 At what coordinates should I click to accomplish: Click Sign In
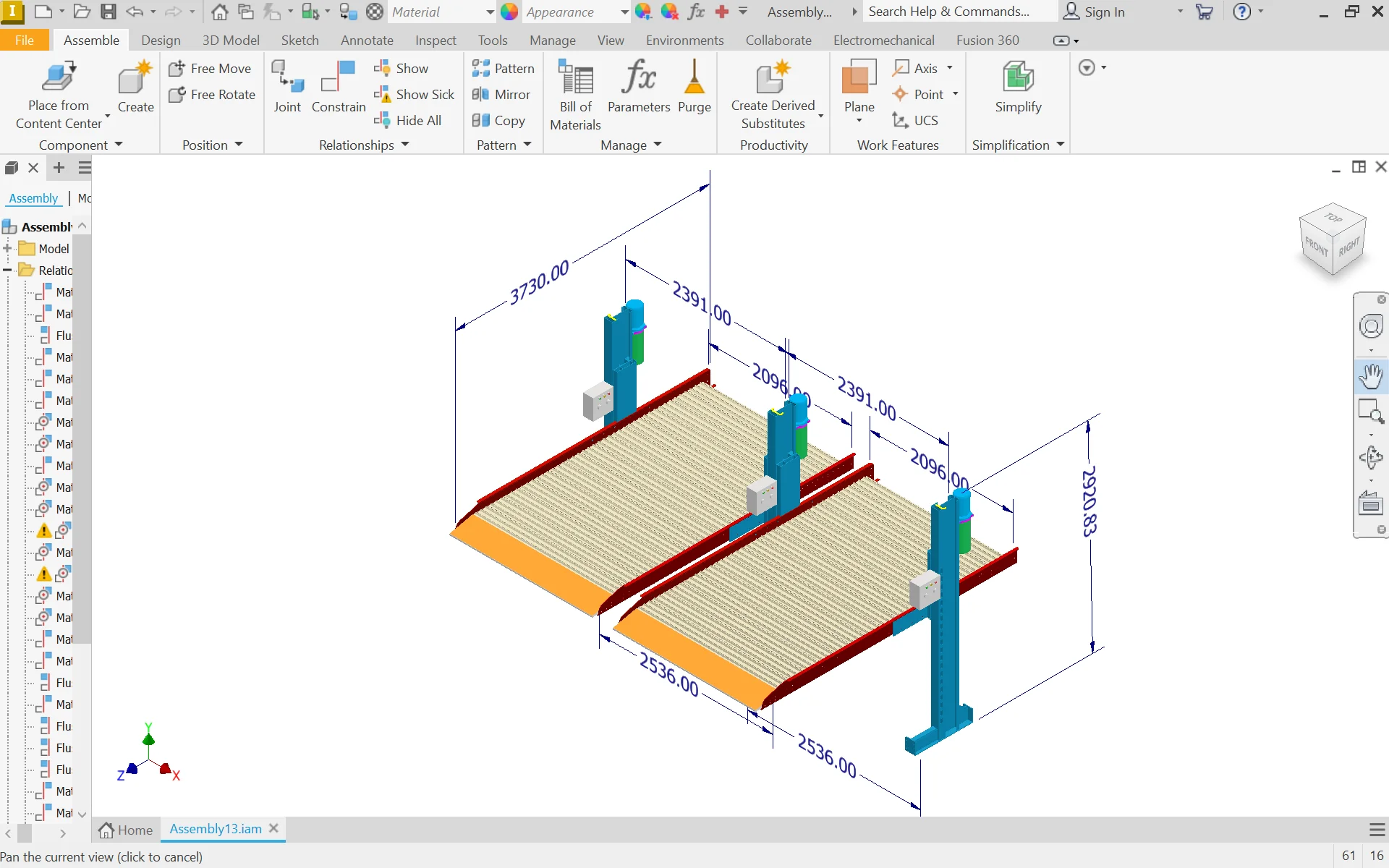coord(1094,12)
